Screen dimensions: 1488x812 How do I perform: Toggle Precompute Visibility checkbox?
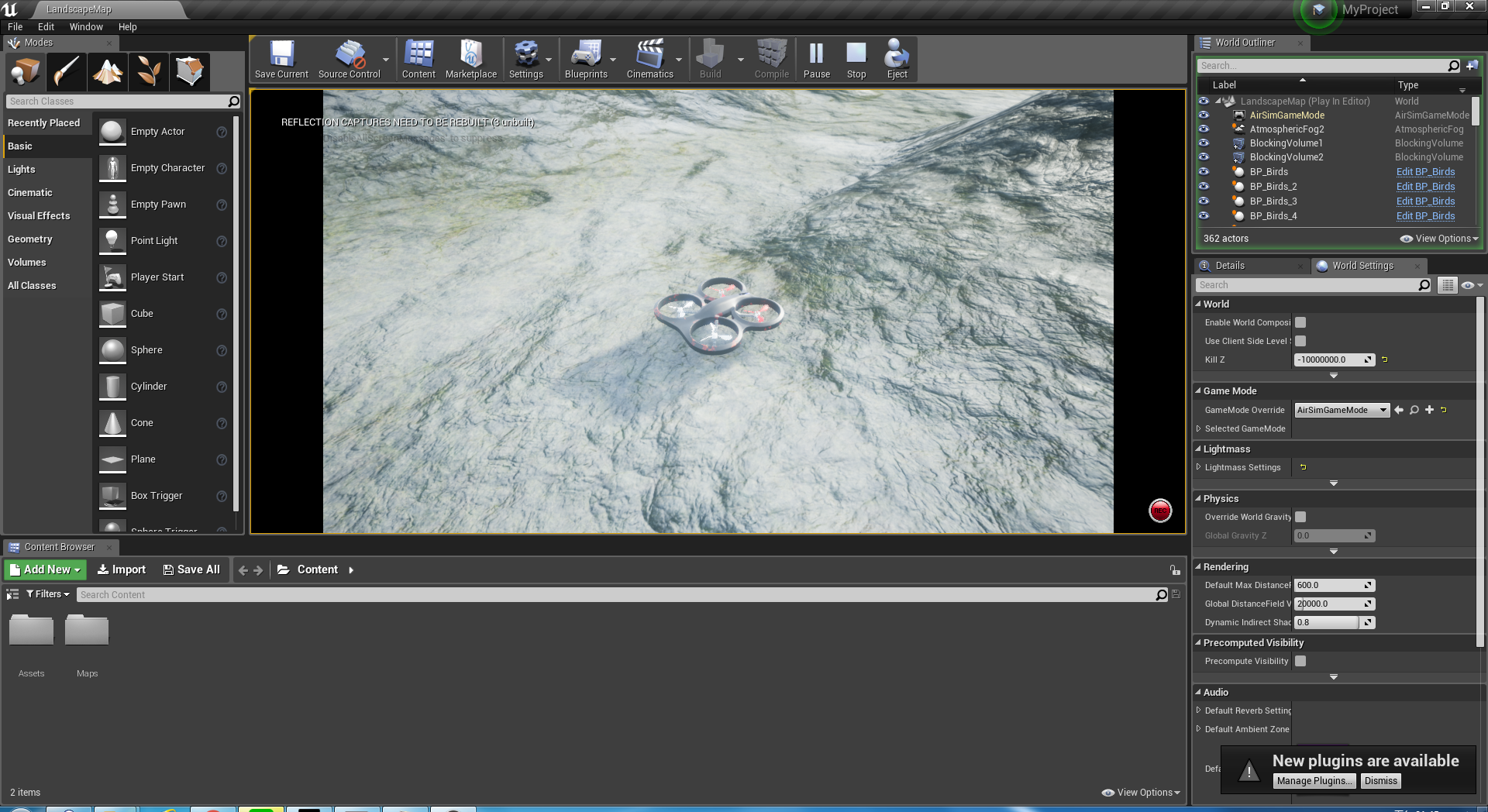coord(1300,661)
